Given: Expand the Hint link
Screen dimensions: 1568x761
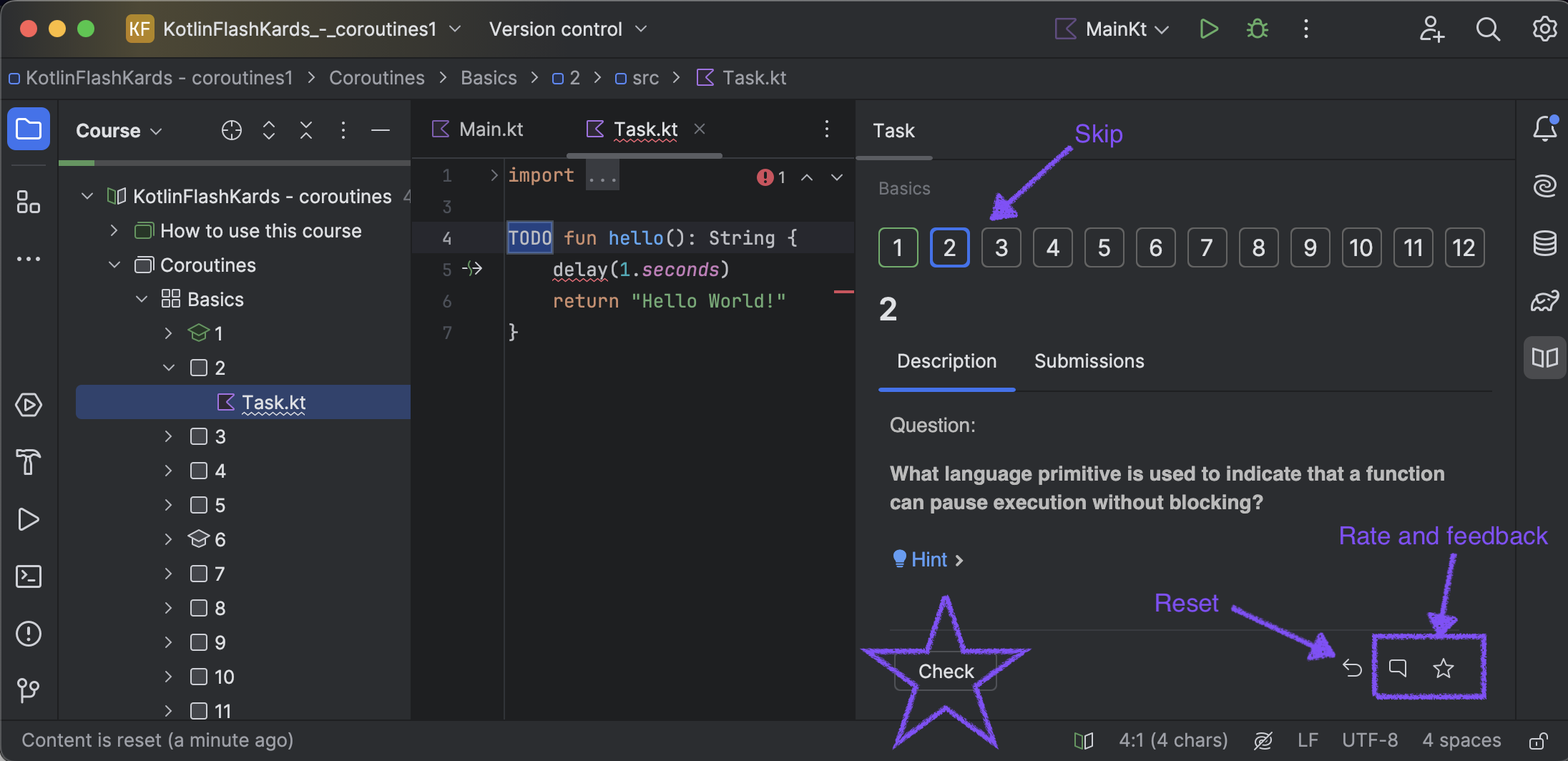Looking at the screenshot, I should coord(928,559).
